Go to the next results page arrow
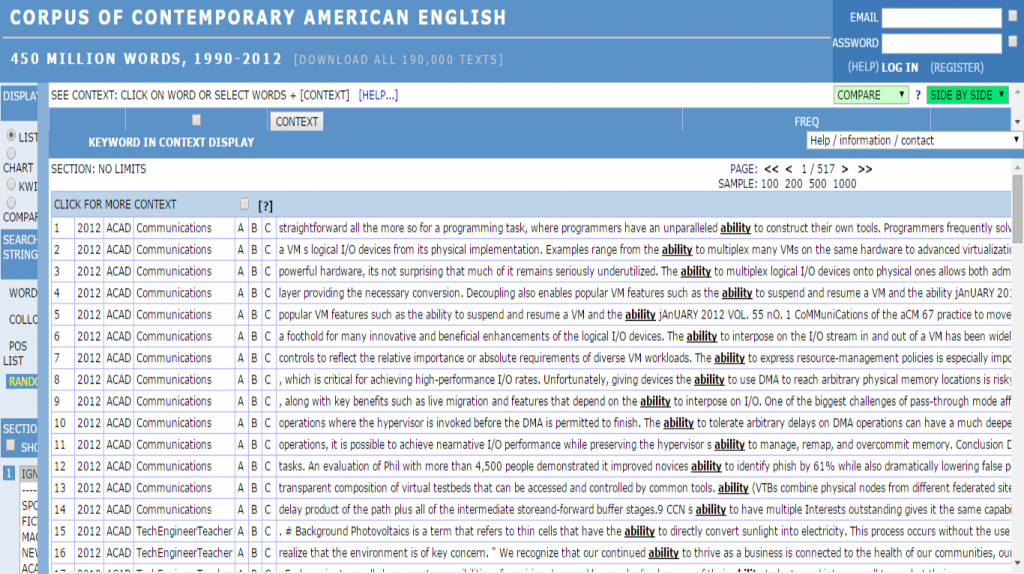 845,169
